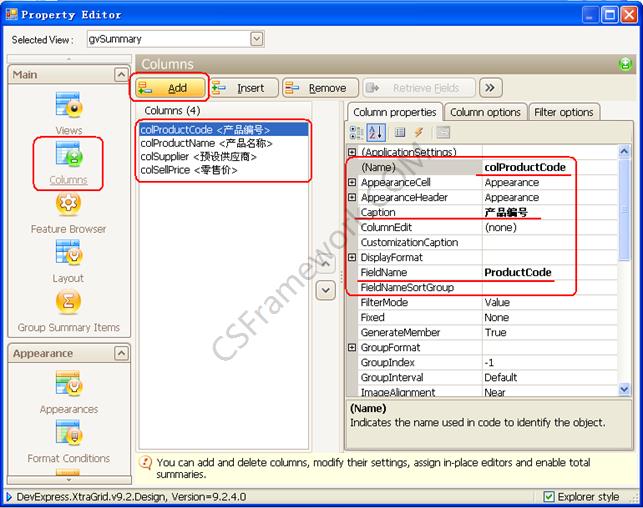The height and width of the screenshot is (508, 643).
Task: Collapse the Main panel group
Action: click(x=120, y=75)
